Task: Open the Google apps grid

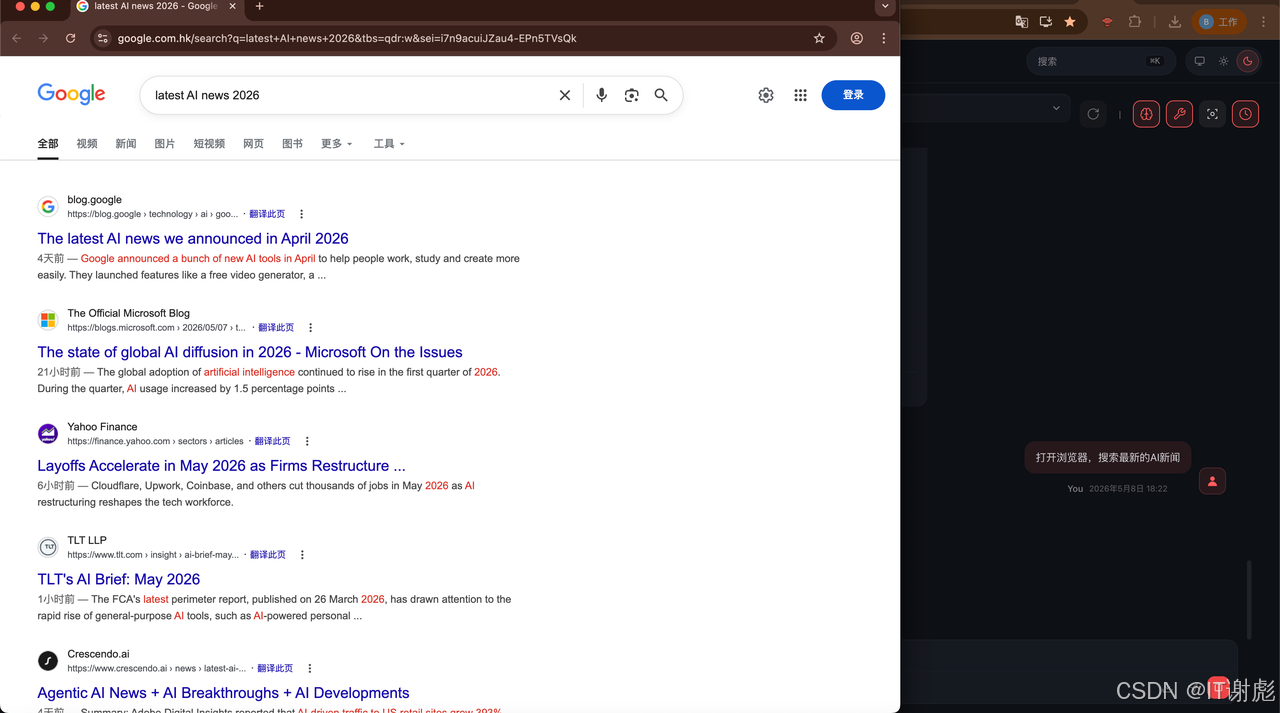Action: pos(800,95)
